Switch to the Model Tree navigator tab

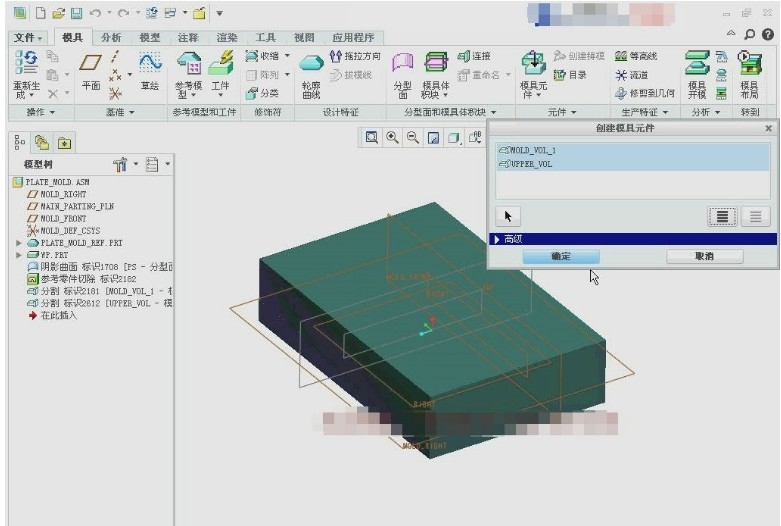tap(19, 143)
